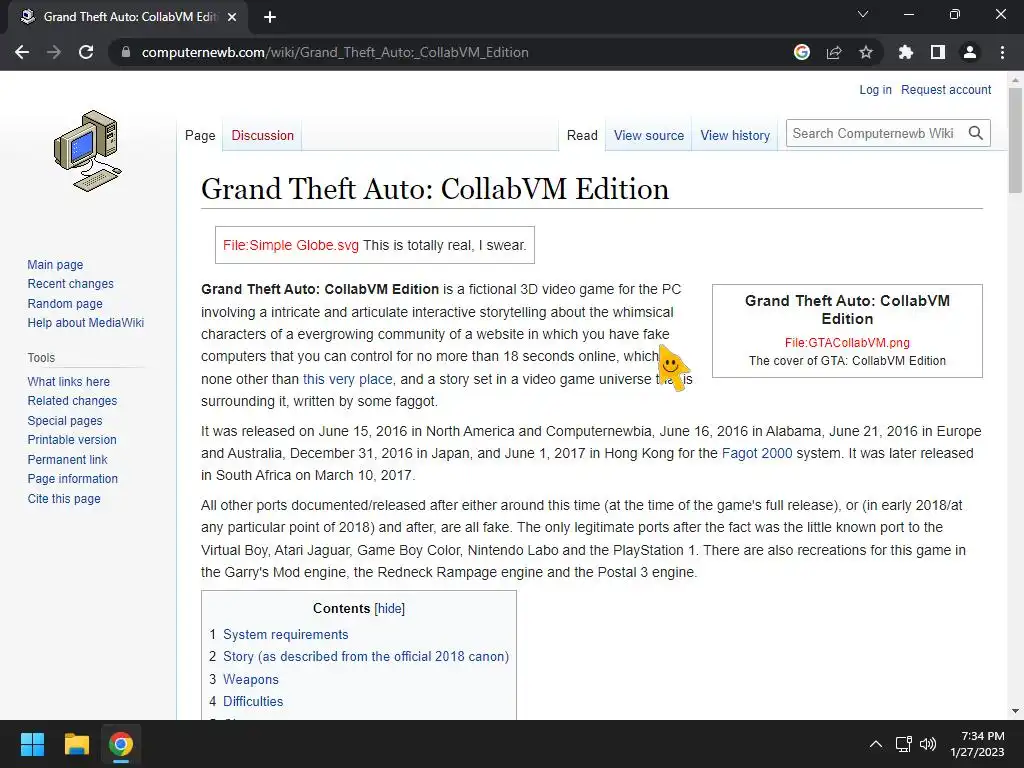Open the Printable version link

(x=72, y=440)
